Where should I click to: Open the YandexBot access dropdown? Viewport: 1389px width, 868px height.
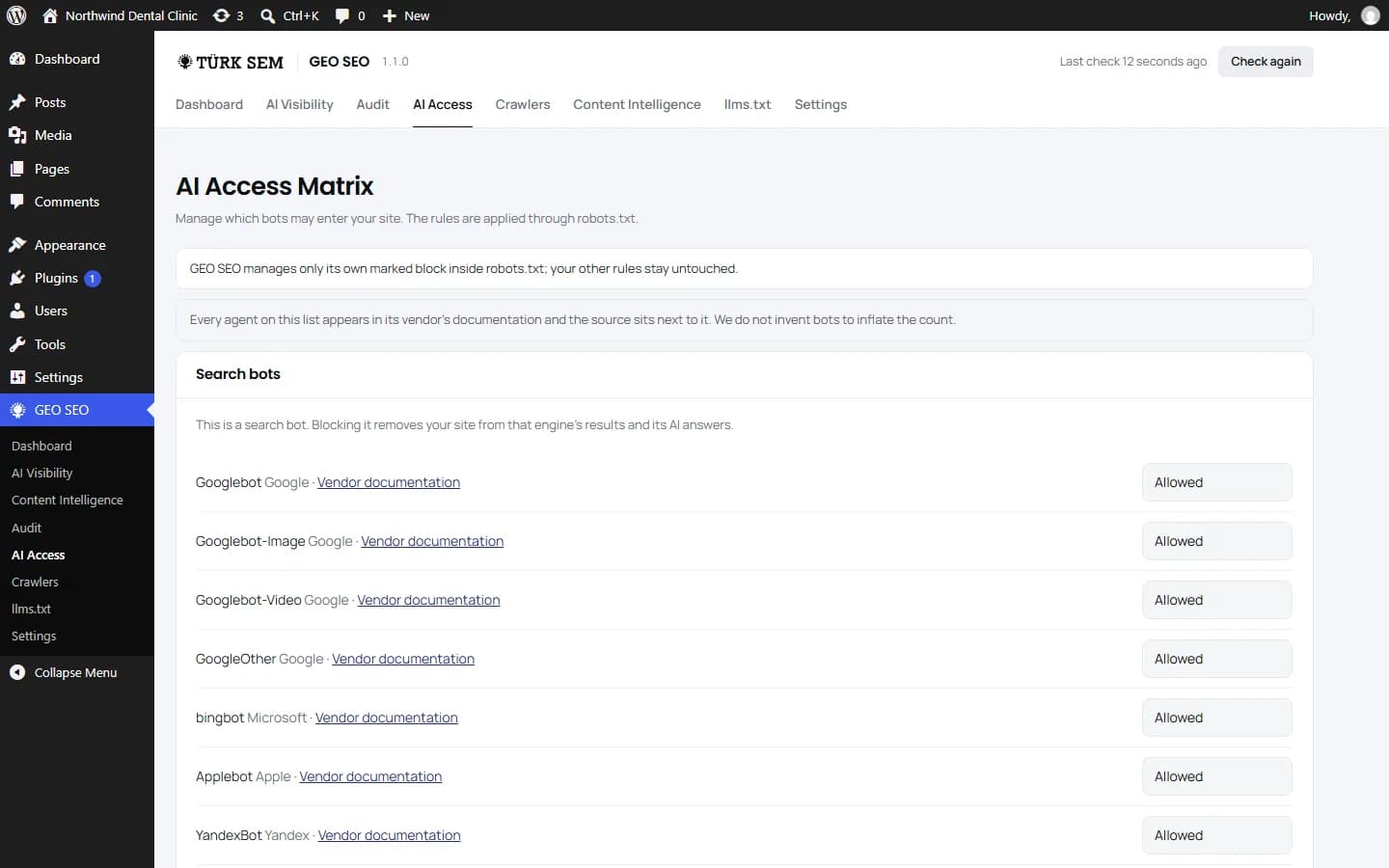pos(1216,835)
